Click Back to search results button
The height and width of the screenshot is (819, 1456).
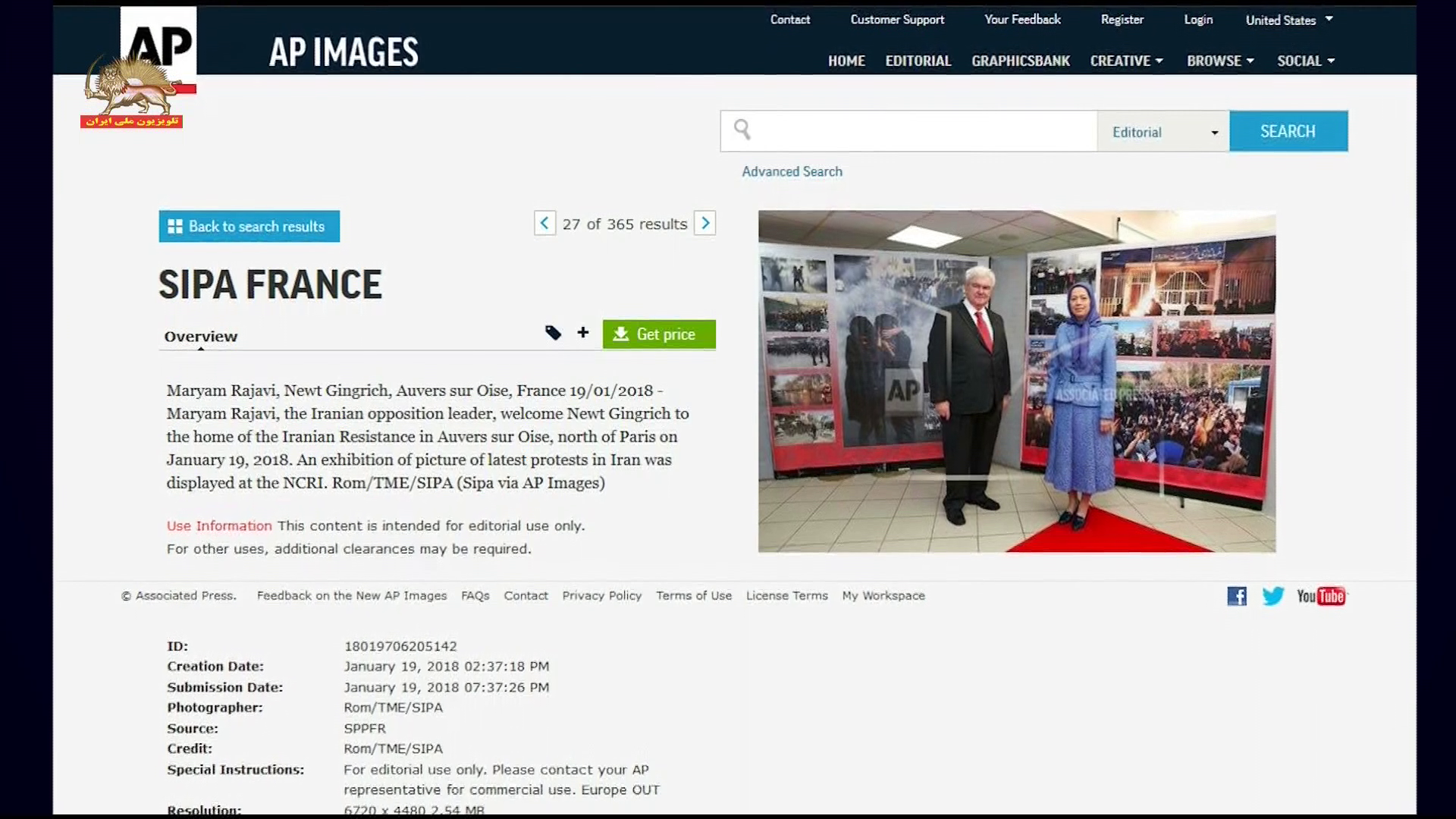pyautogui.click(x=249, y=226)
